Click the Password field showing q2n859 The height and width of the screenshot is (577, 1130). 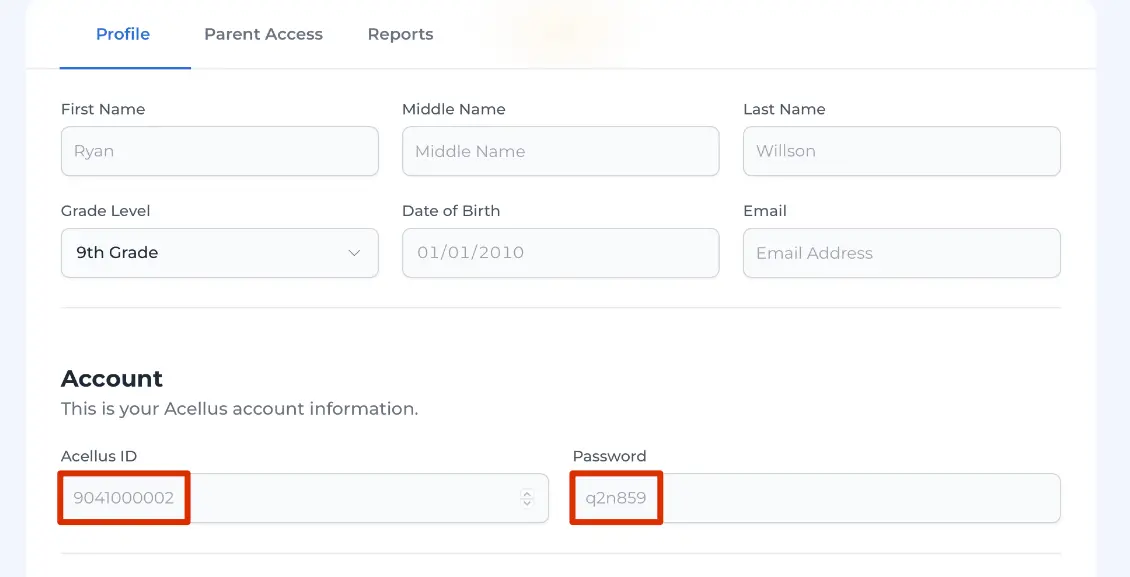point(817,498)
